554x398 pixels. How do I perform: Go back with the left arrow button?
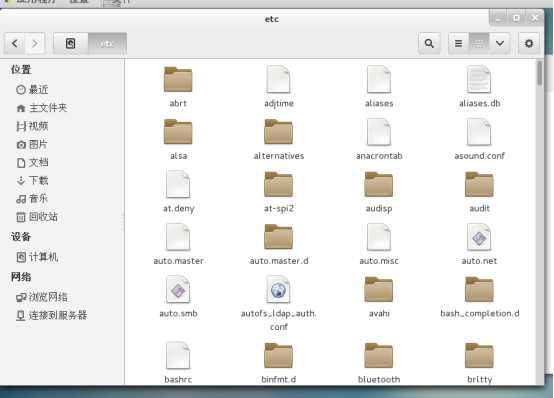pos(14,43)
